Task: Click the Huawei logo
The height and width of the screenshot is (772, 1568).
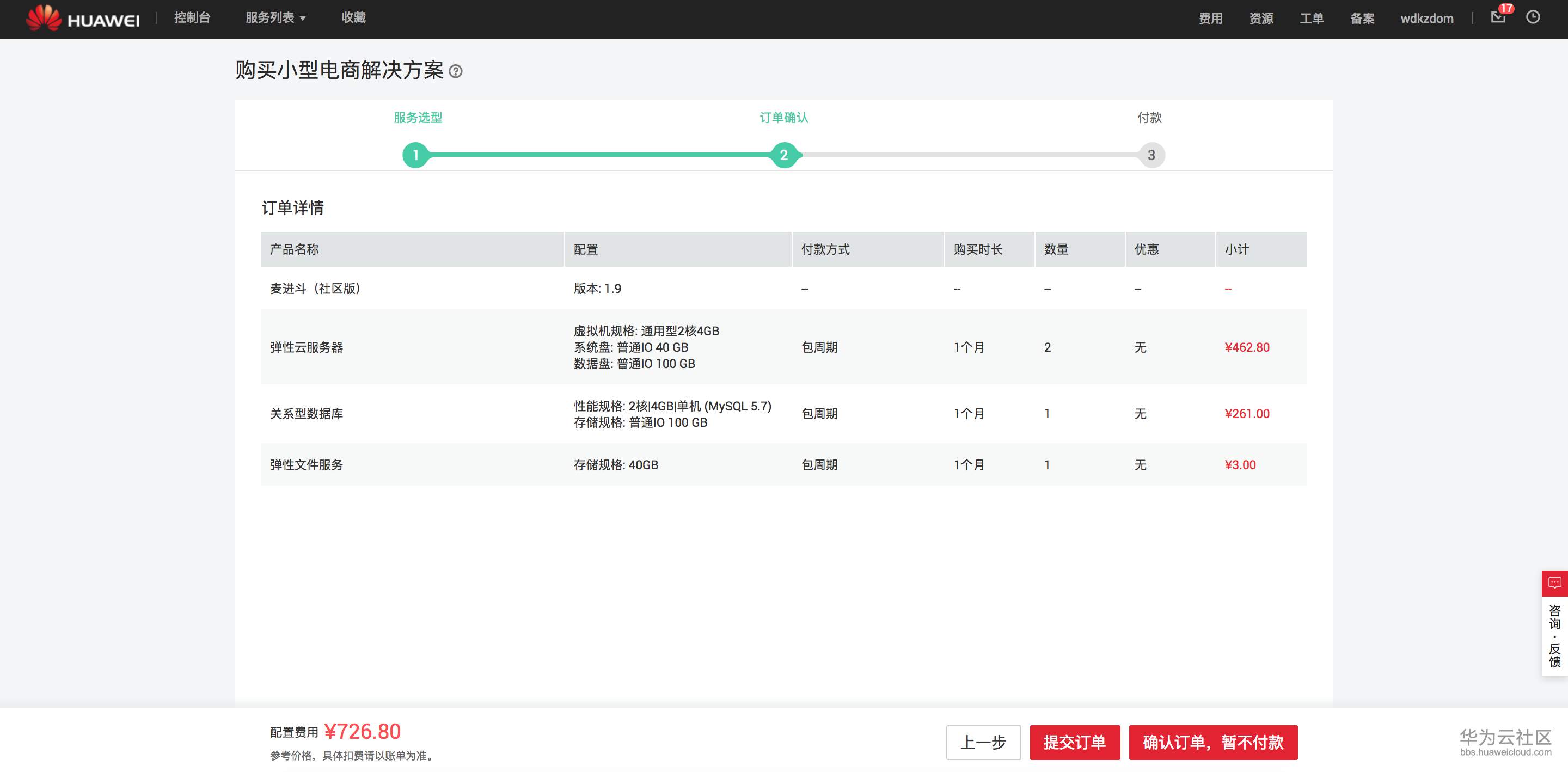Action: click(x=83, y=19)
